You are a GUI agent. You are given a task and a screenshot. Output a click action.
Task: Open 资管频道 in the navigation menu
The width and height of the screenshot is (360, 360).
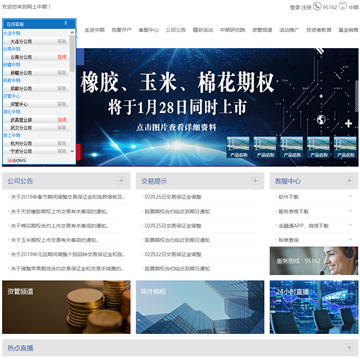click(262, 30)
